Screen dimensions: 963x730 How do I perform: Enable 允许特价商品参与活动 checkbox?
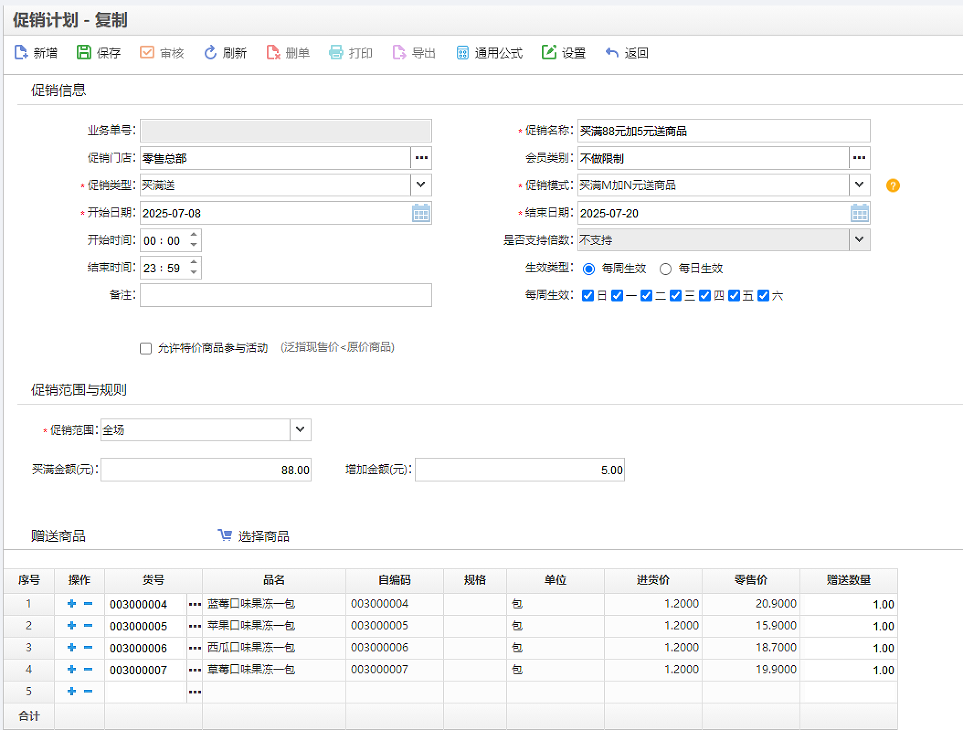(146, 349)
